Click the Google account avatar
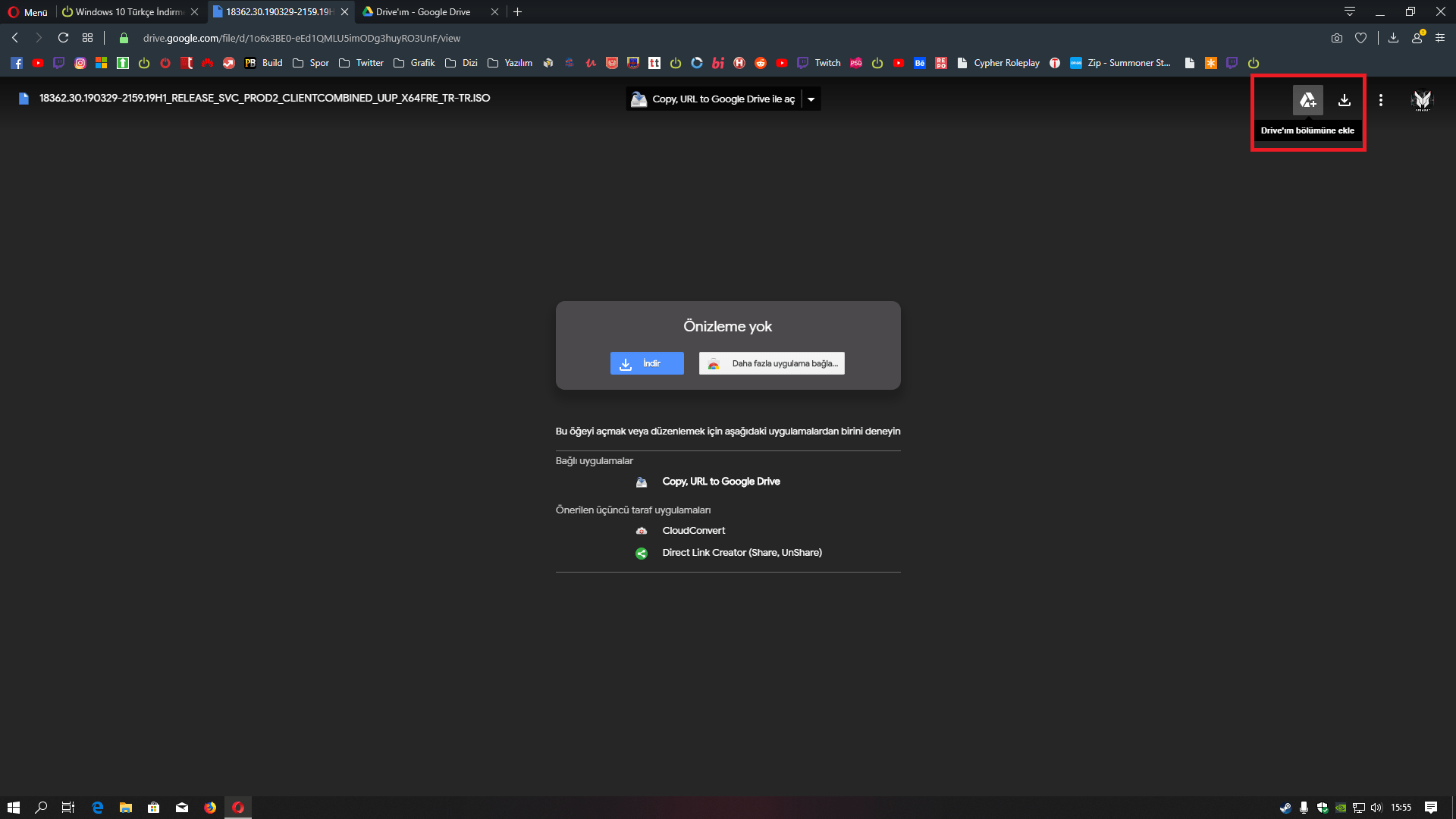The image size is (1456, 819). pyautogui.click(x=1422, y=100)
